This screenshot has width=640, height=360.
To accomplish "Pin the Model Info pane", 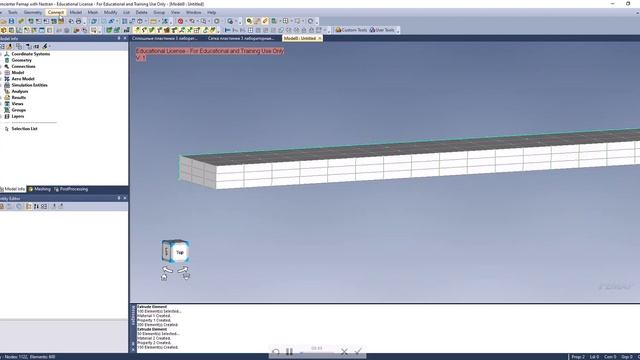I will click(119, 38).
